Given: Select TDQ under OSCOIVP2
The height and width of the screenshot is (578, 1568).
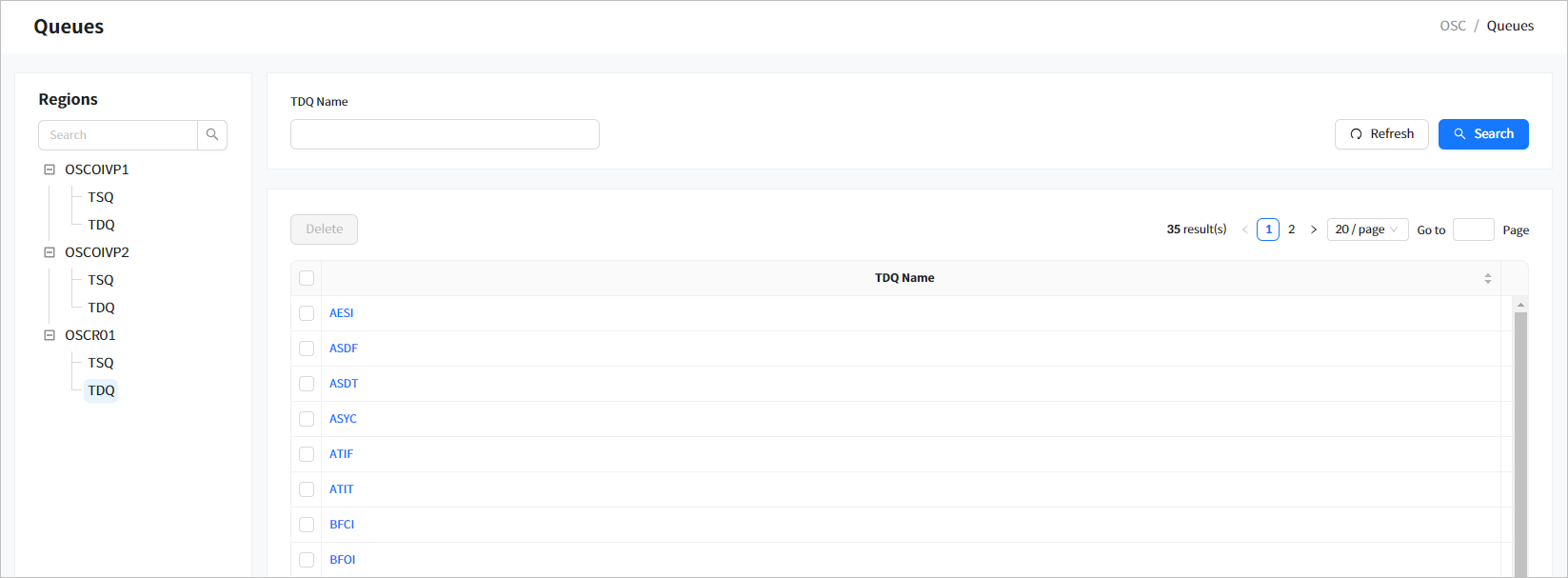Looking at the screenshot, I should pos(101,308).
